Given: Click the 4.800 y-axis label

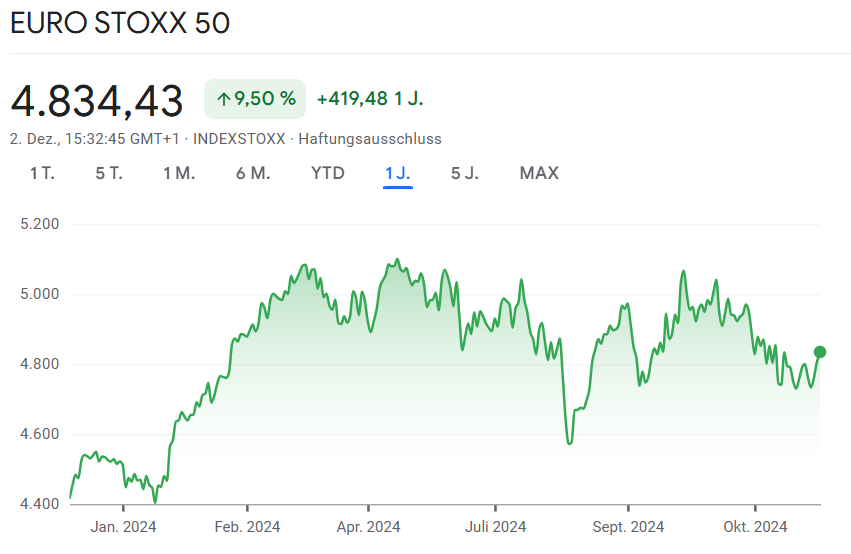Looking at the screenshot, I should (40, 364).
